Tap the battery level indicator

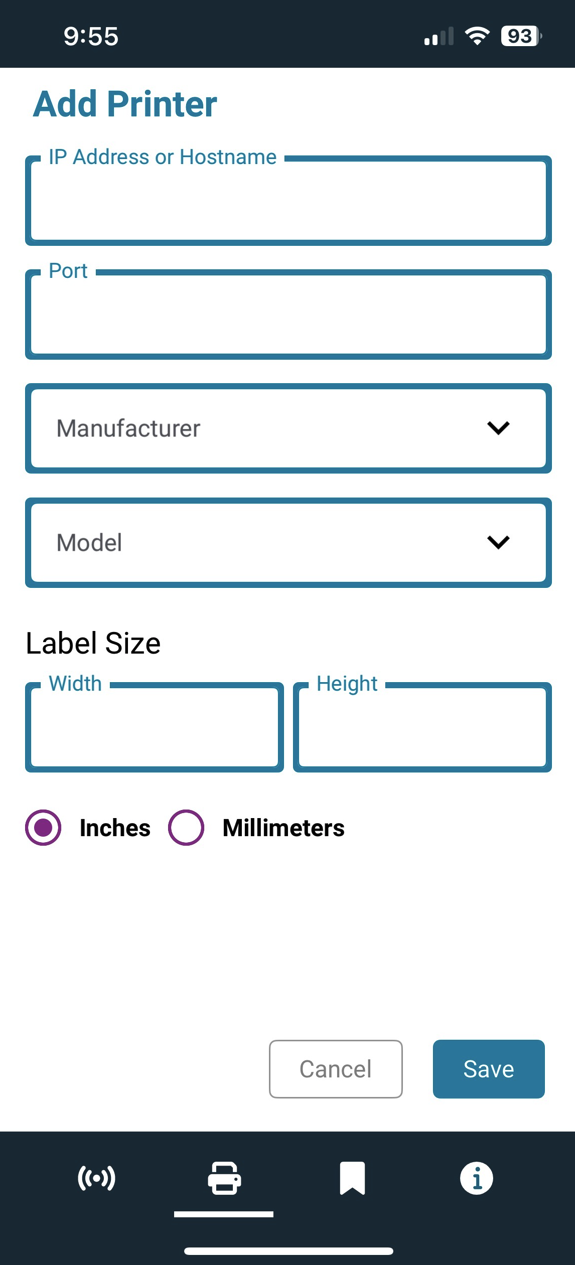pyautogui.click(x=521, y=37)
